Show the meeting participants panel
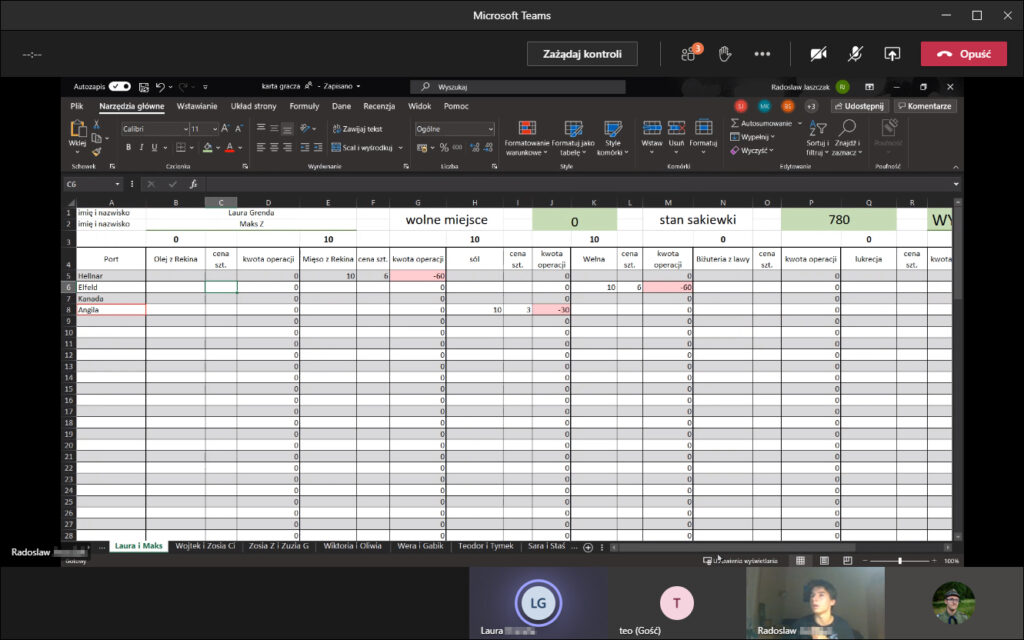The width and height of the screenshot is (1024, 640). [690, 53]
